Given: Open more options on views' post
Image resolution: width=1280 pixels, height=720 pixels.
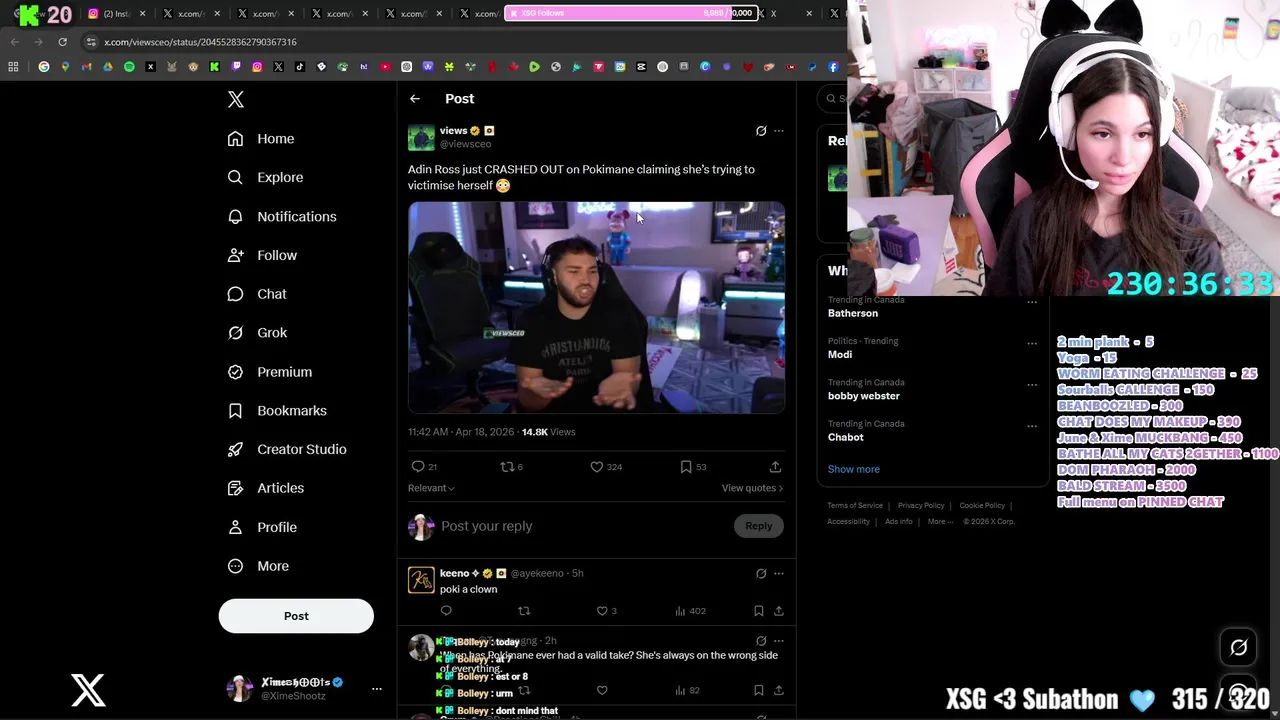Looking at the screenshot, I should click(x=779, y=131).
